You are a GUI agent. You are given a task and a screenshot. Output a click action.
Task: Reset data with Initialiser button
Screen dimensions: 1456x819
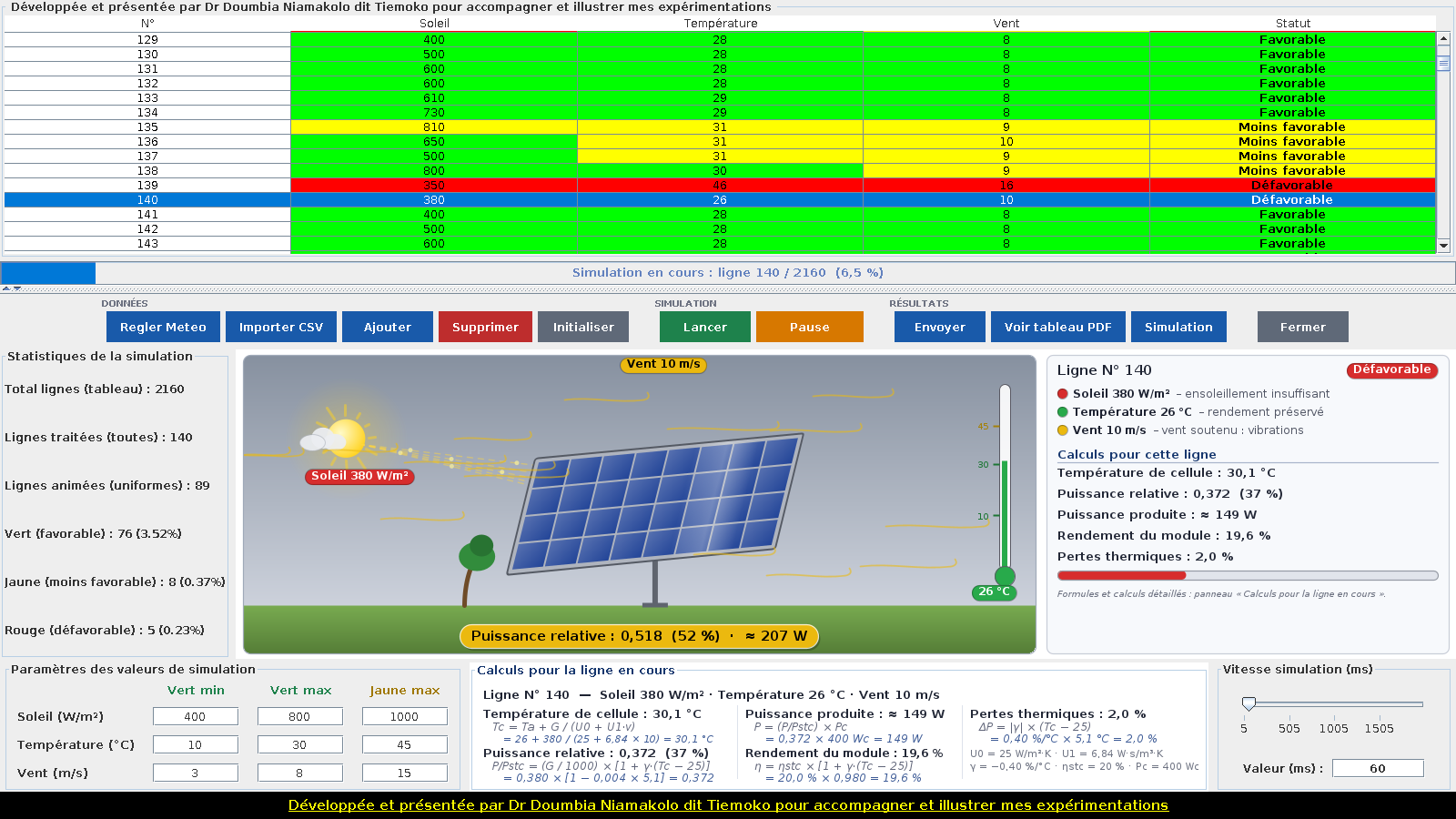(x=583, y=327)
